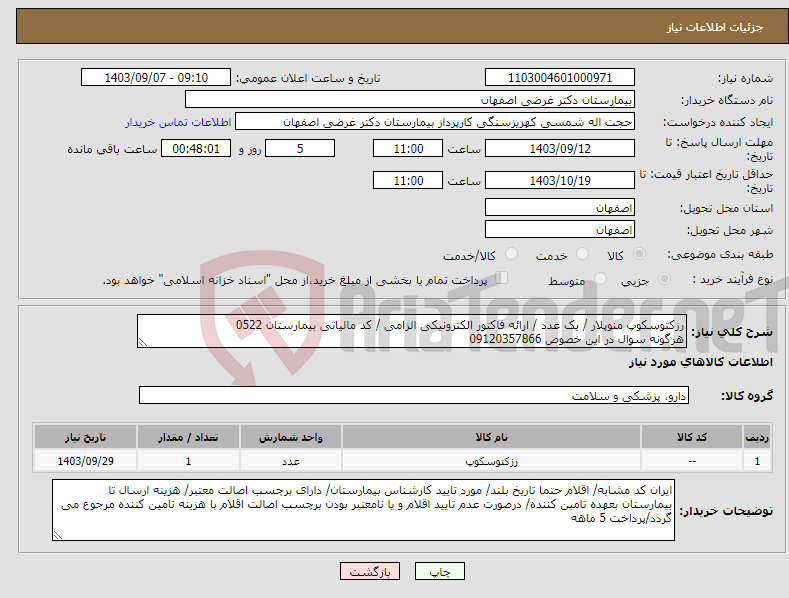Click the شماره نیاز label
The width and height of the screenshot is (789, 598).
[x=745, y=79]
